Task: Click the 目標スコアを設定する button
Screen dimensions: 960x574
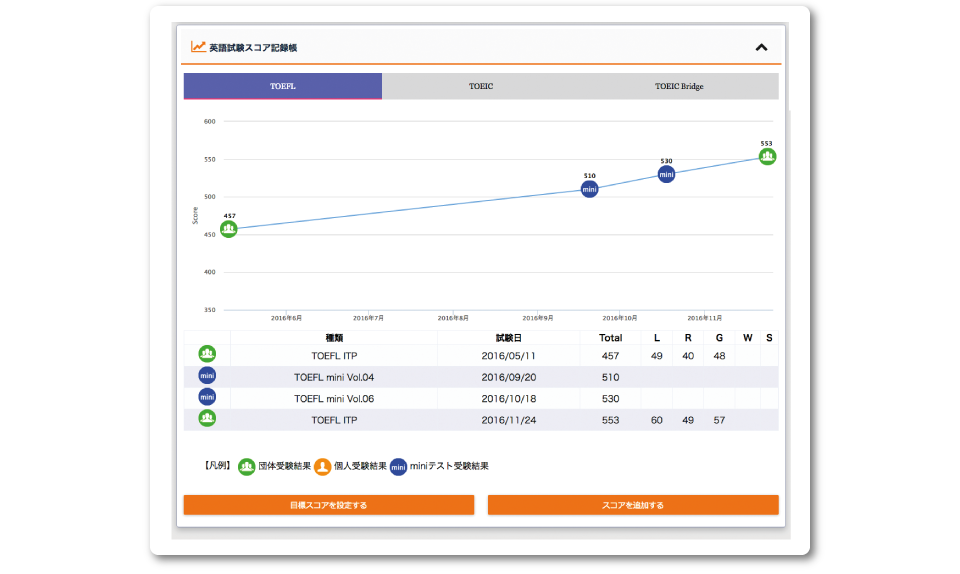Action: (x=329, y=505)
